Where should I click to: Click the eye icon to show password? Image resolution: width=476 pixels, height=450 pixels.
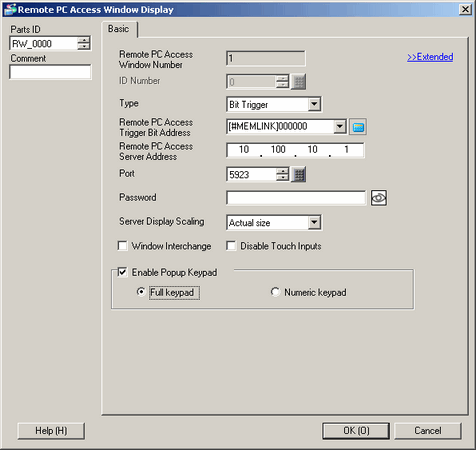(379, 198)
